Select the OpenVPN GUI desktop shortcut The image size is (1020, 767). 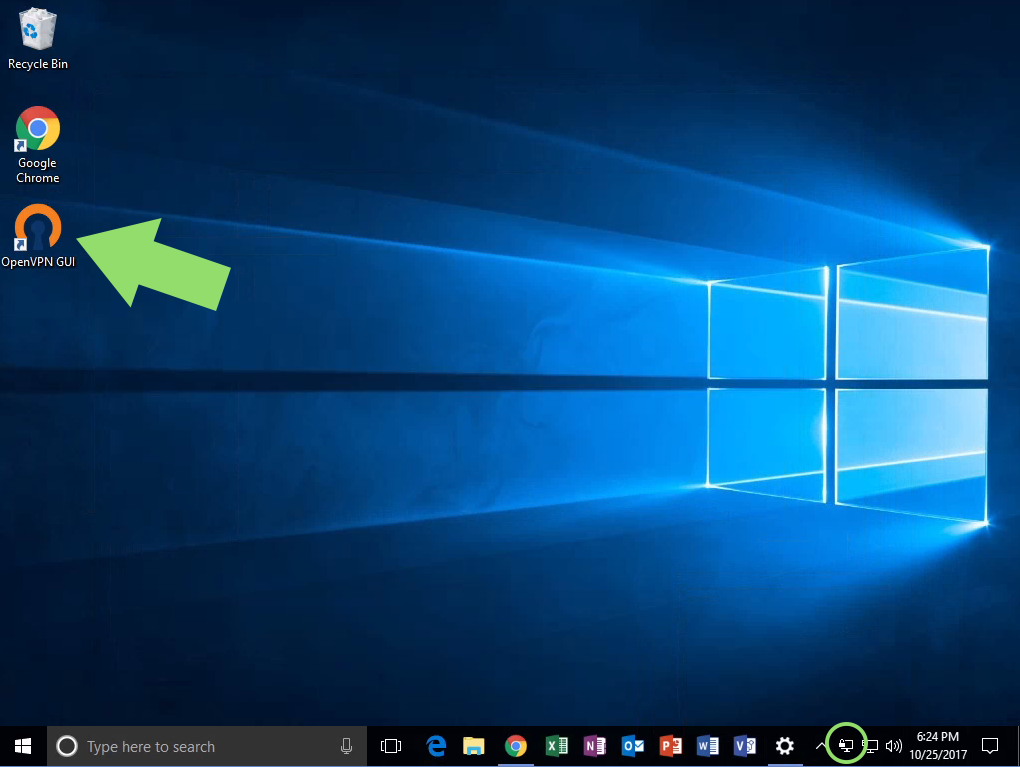coord(38,236)
